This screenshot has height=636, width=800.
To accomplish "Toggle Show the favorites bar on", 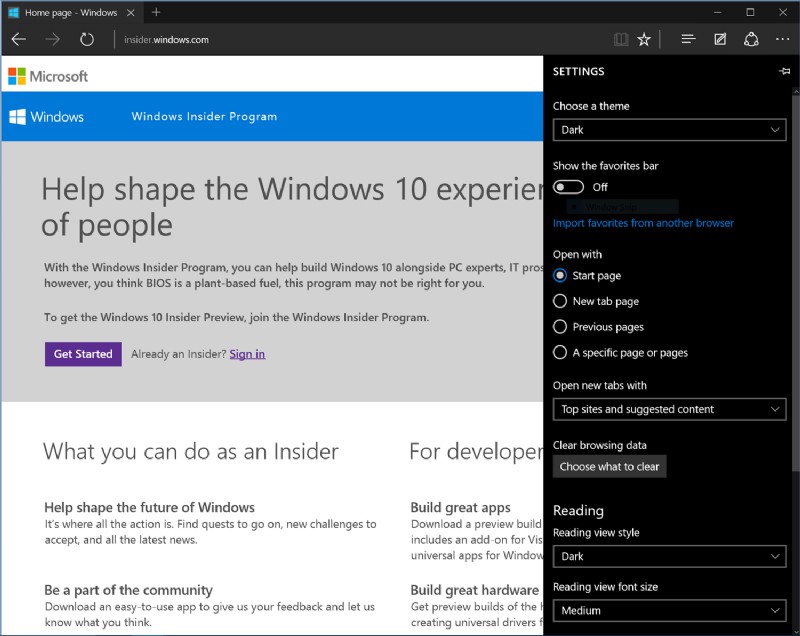I will (568, 186).
